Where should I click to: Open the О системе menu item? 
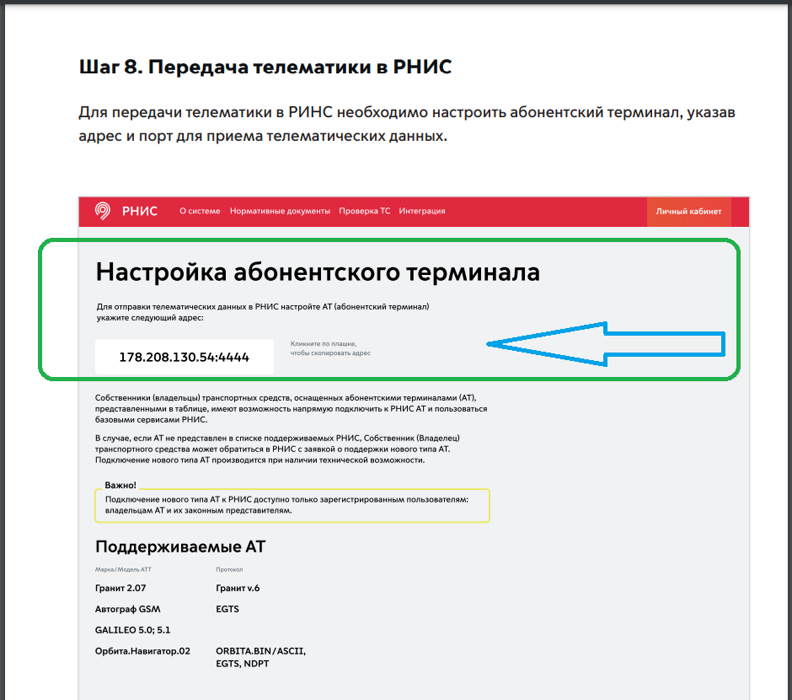point(199,211)
